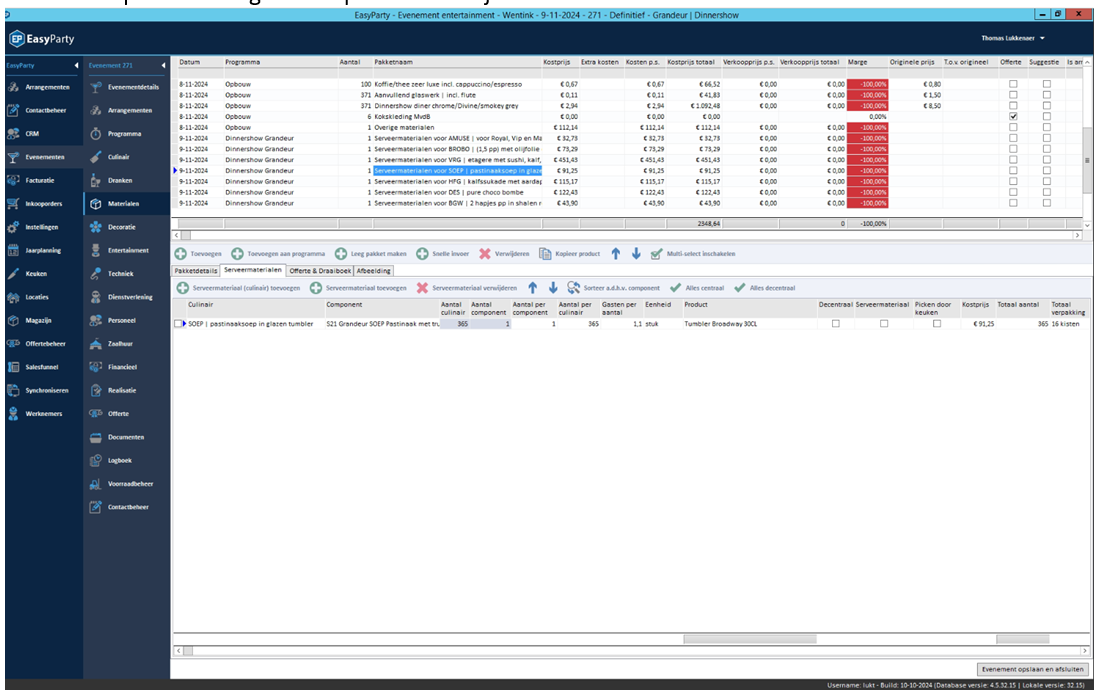Open Techniek in the event menu
This screenshot has height=695, width=1100.
(x=126, y=274)
